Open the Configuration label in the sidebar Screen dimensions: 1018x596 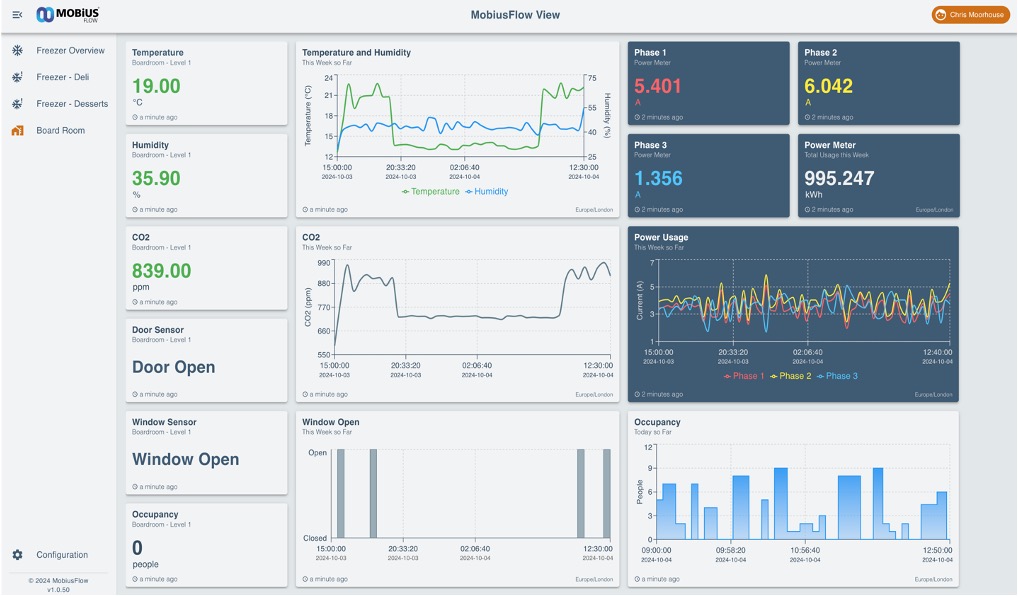pyautogui.click(x=62, y=555)
